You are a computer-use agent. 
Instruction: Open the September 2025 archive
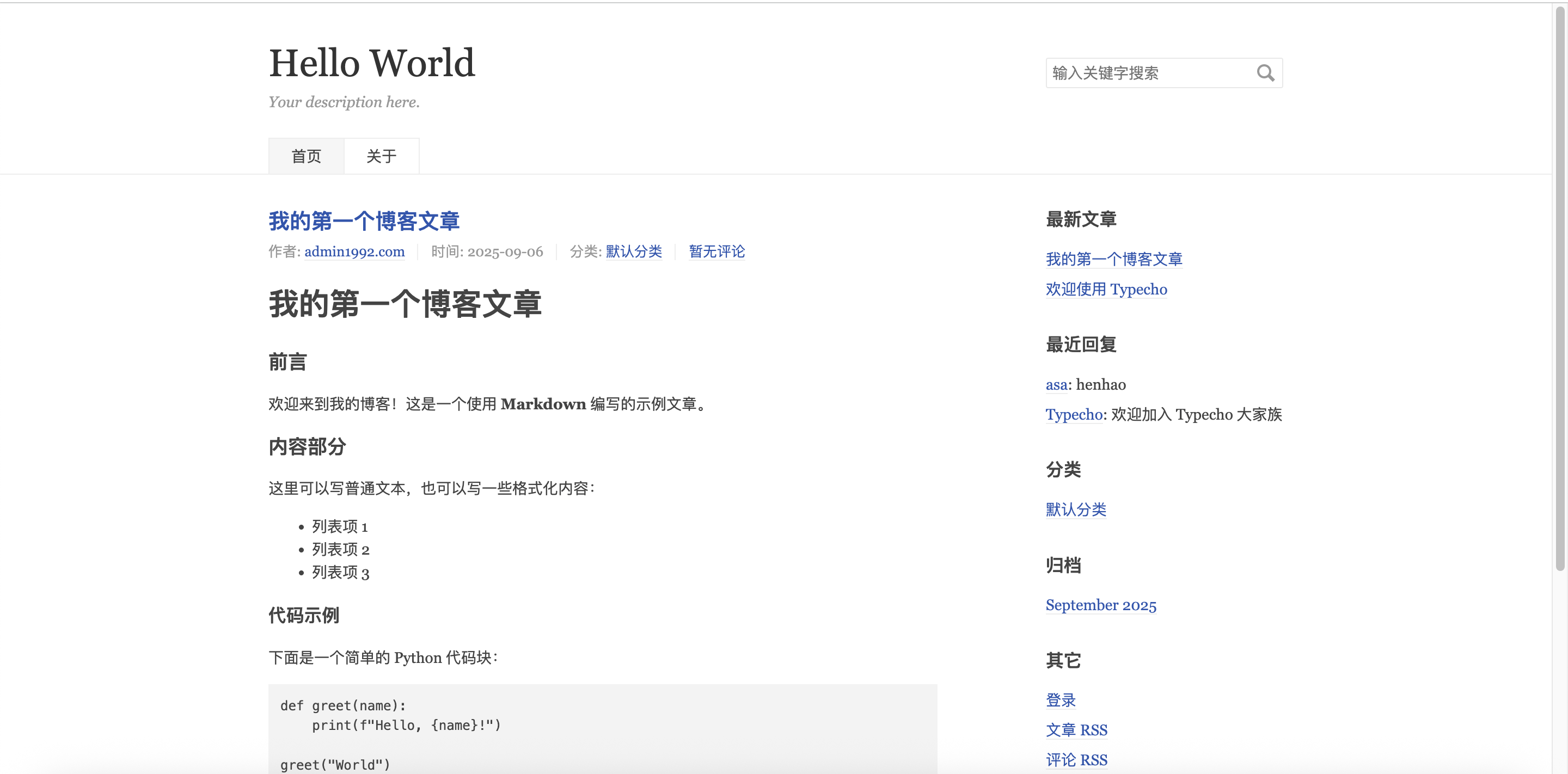tap(1100, 605)
